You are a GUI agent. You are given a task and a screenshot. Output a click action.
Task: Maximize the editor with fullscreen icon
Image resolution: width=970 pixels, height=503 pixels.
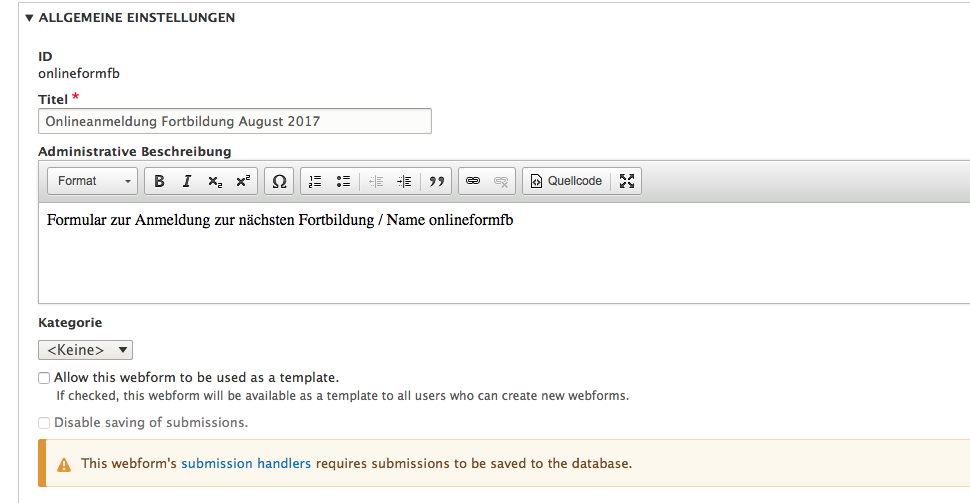[x=627, y=181]
